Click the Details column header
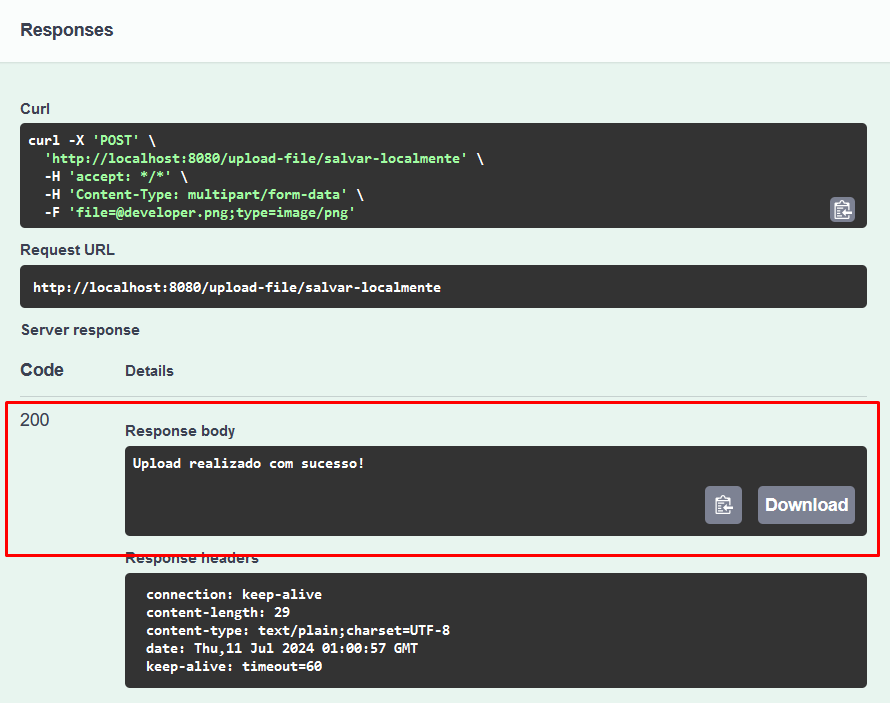Viewport: 890px width, 703px height. pos(149,371)
